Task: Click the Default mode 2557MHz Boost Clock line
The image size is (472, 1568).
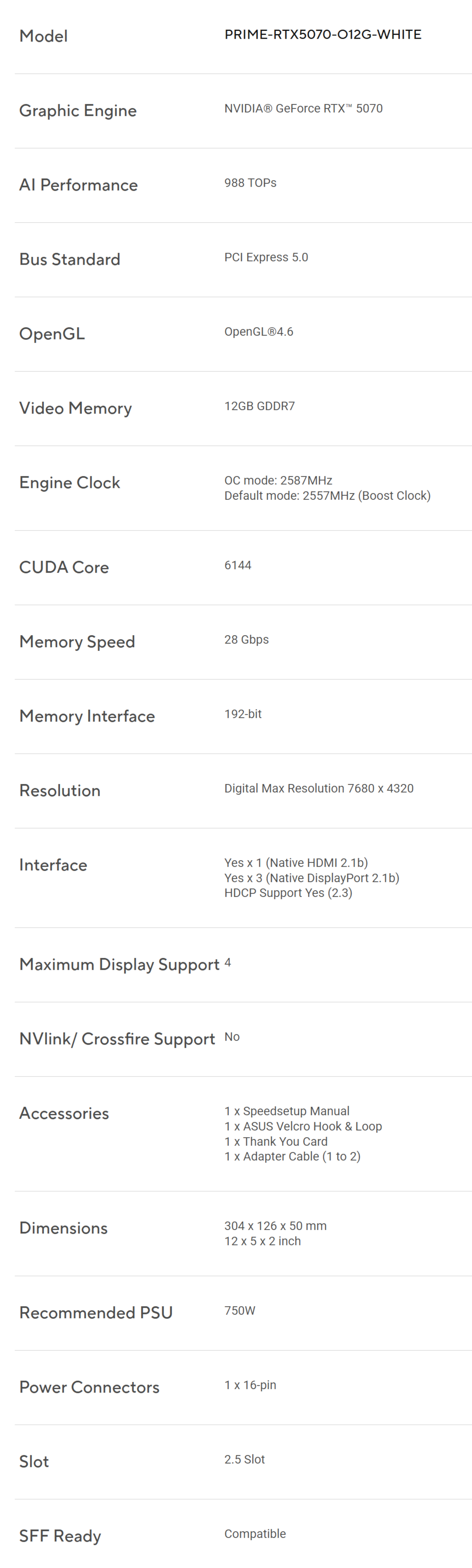Action: [x=326, y=496]
